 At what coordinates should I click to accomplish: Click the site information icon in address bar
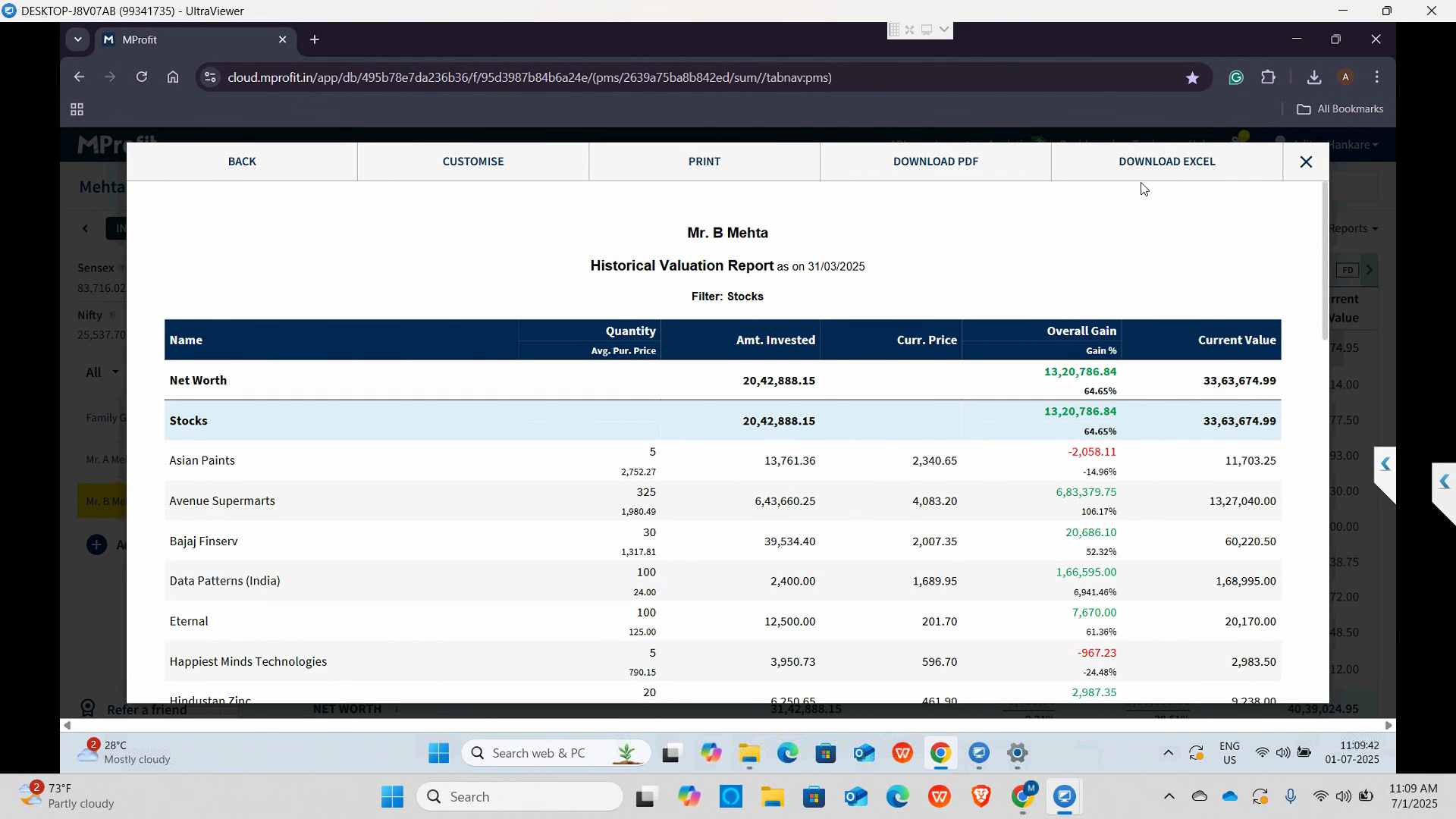pos(211,77)
